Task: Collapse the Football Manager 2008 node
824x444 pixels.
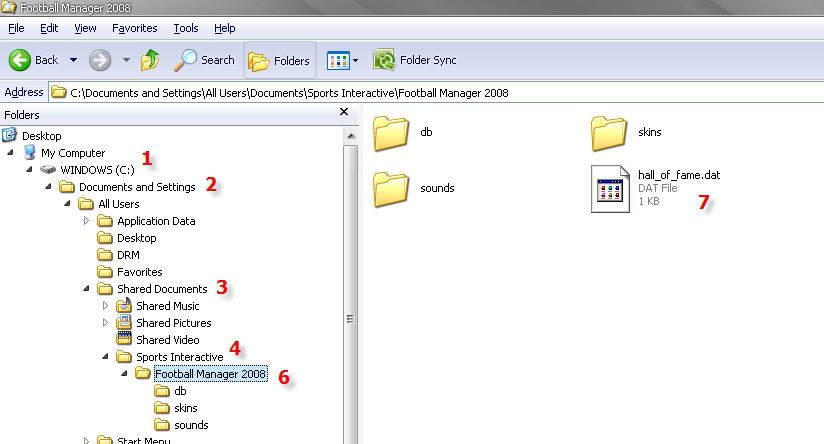Action: point(124,373)
